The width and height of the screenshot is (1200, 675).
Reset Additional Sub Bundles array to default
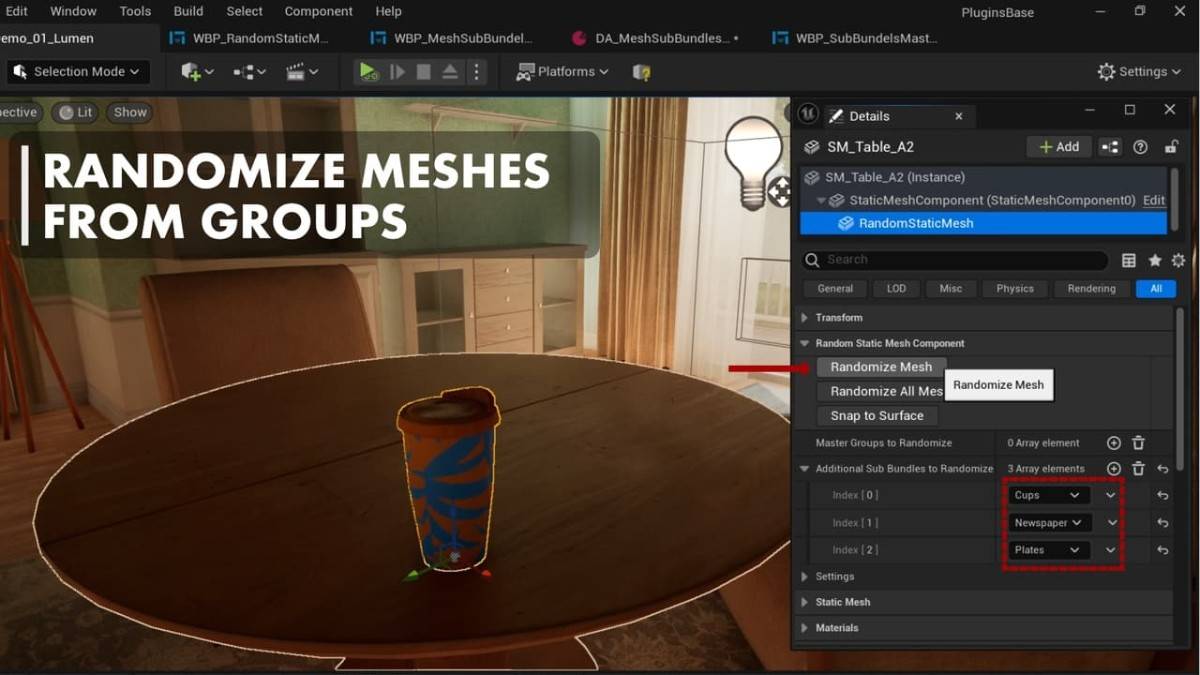[x=1163, y=468]
